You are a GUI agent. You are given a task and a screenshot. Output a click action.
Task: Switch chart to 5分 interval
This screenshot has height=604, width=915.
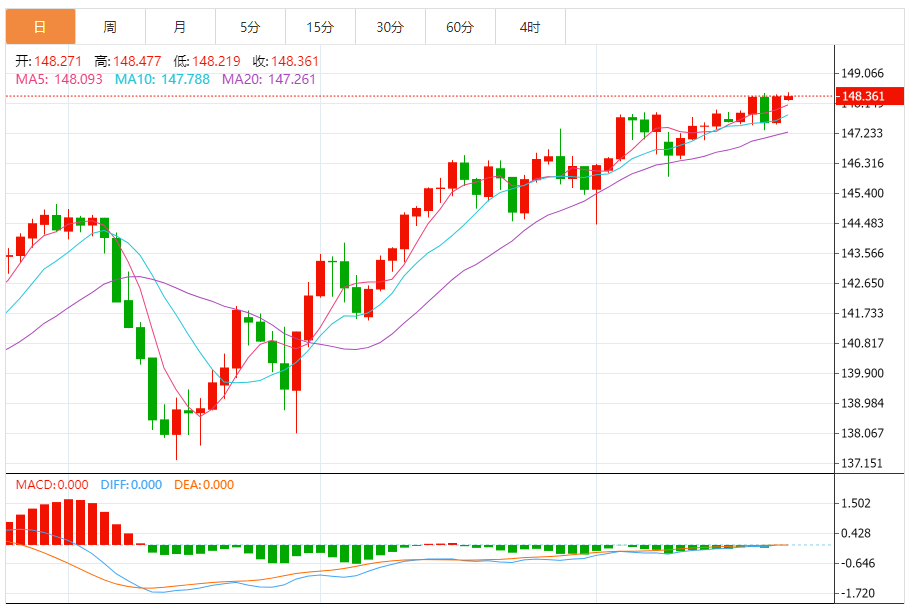(250, 27)
